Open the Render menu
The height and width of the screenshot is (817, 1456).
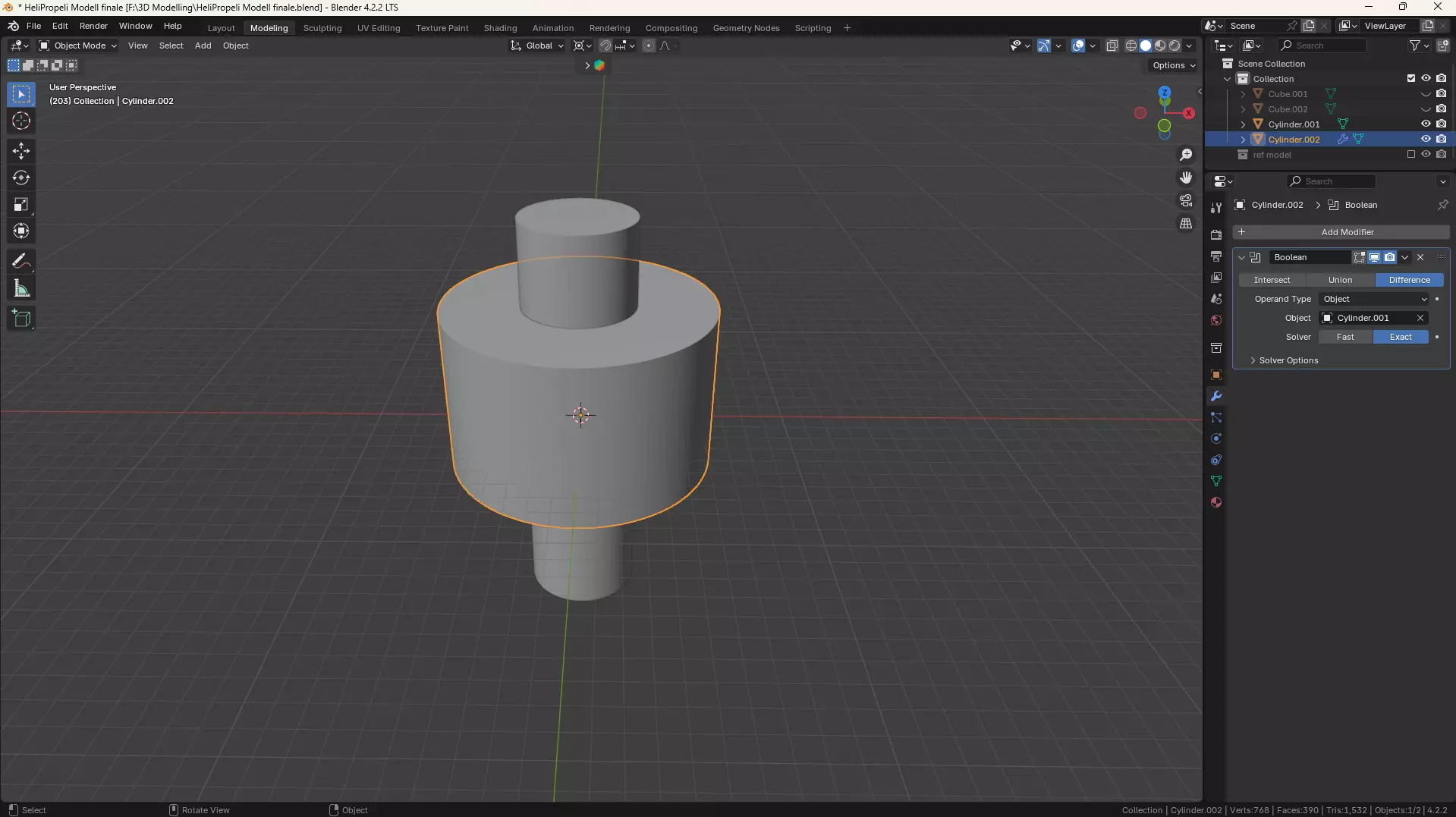[93, 26]
